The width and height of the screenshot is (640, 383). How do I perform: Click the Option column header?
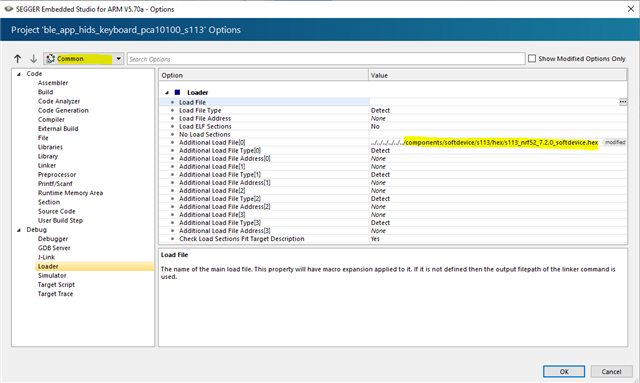[264, 75]
